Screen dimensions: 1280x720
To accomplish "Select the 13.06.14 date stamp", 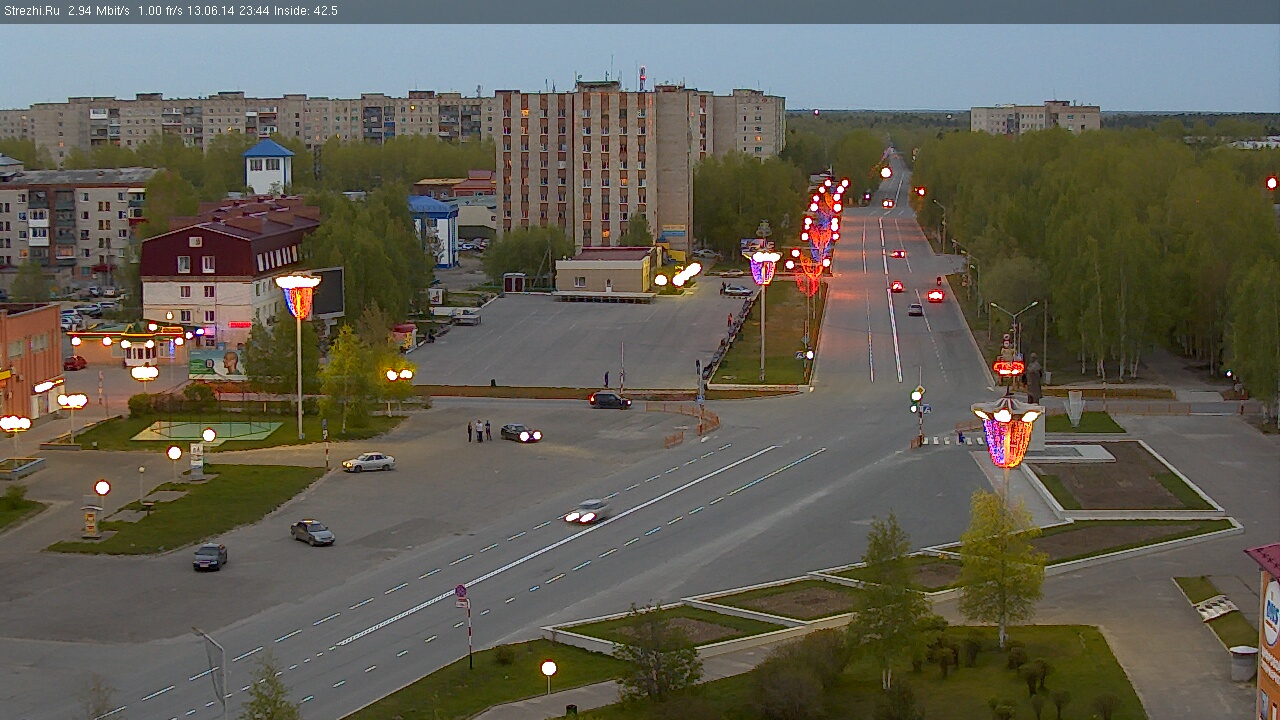I will click(210, 11).
